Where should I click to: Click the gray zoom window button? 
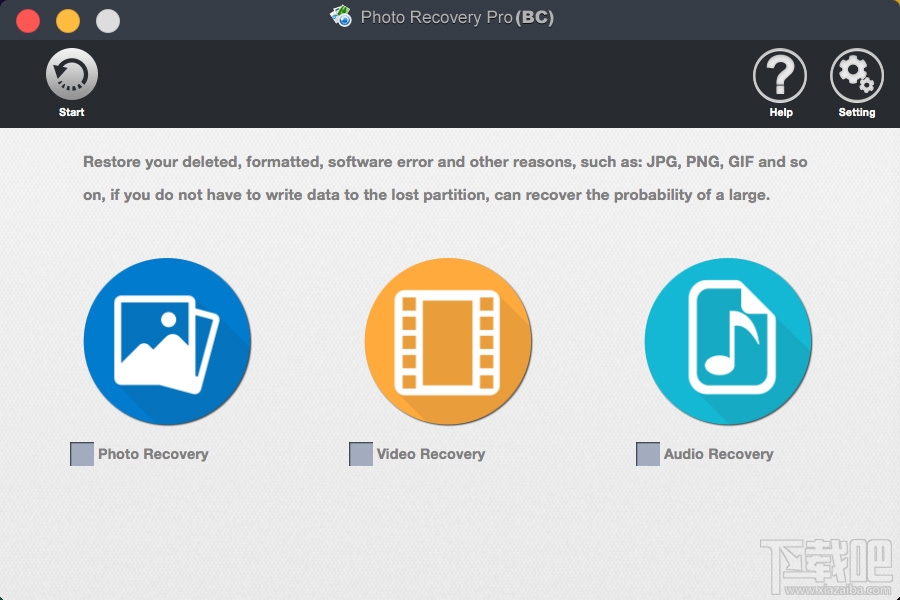(108, 21)
